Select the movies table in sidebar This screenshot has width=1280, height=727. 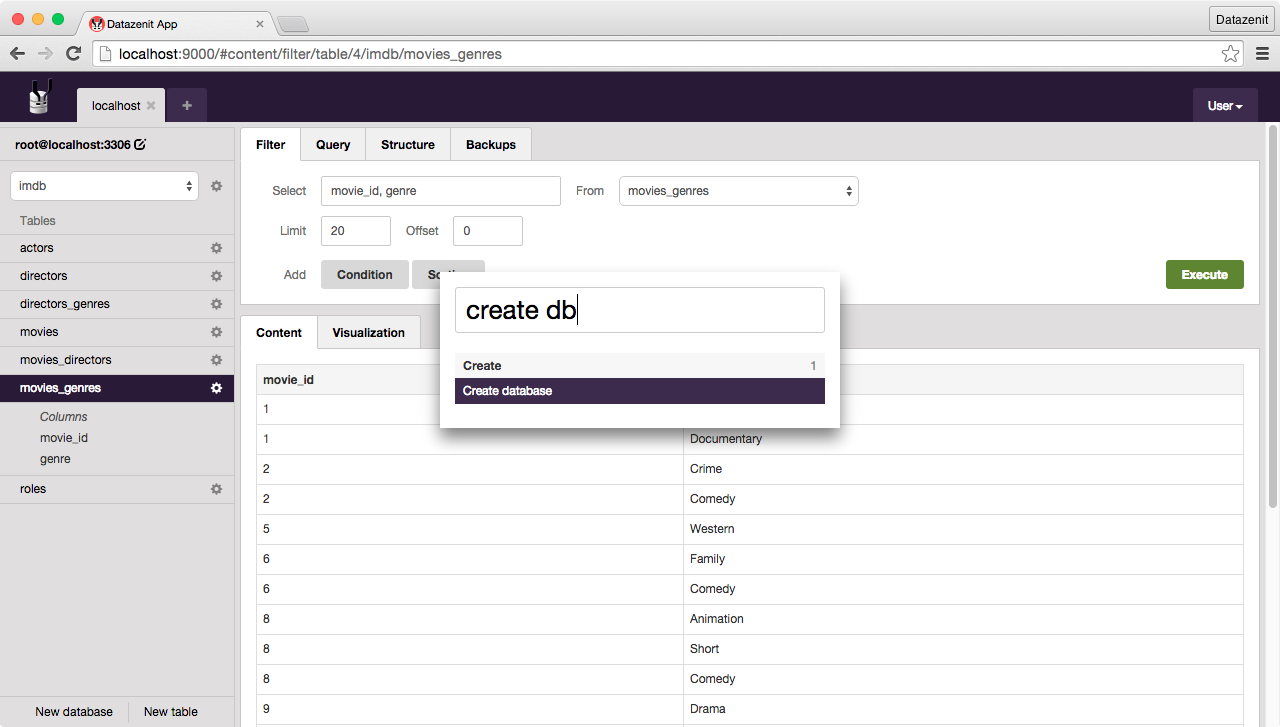coord(39,332)
